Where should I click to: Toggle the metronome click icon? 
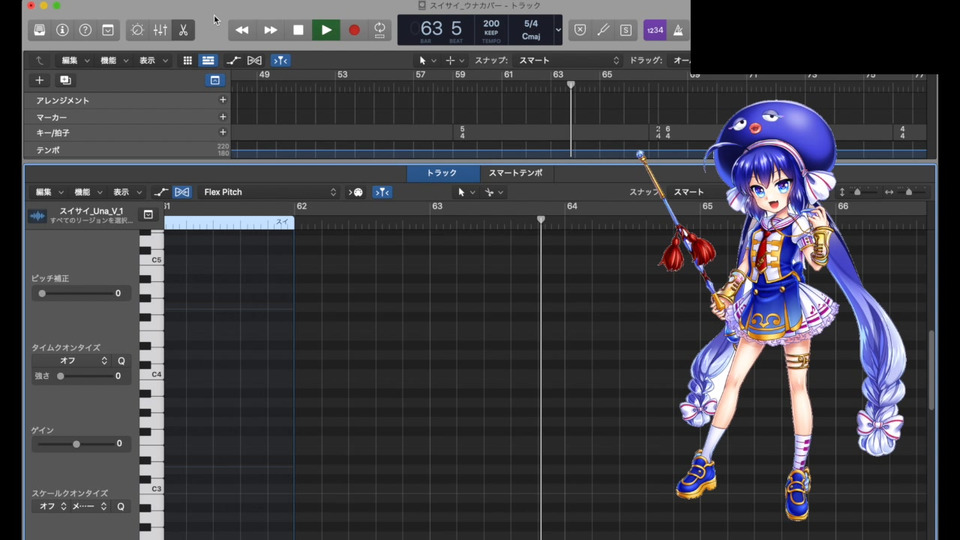(679, 30)
